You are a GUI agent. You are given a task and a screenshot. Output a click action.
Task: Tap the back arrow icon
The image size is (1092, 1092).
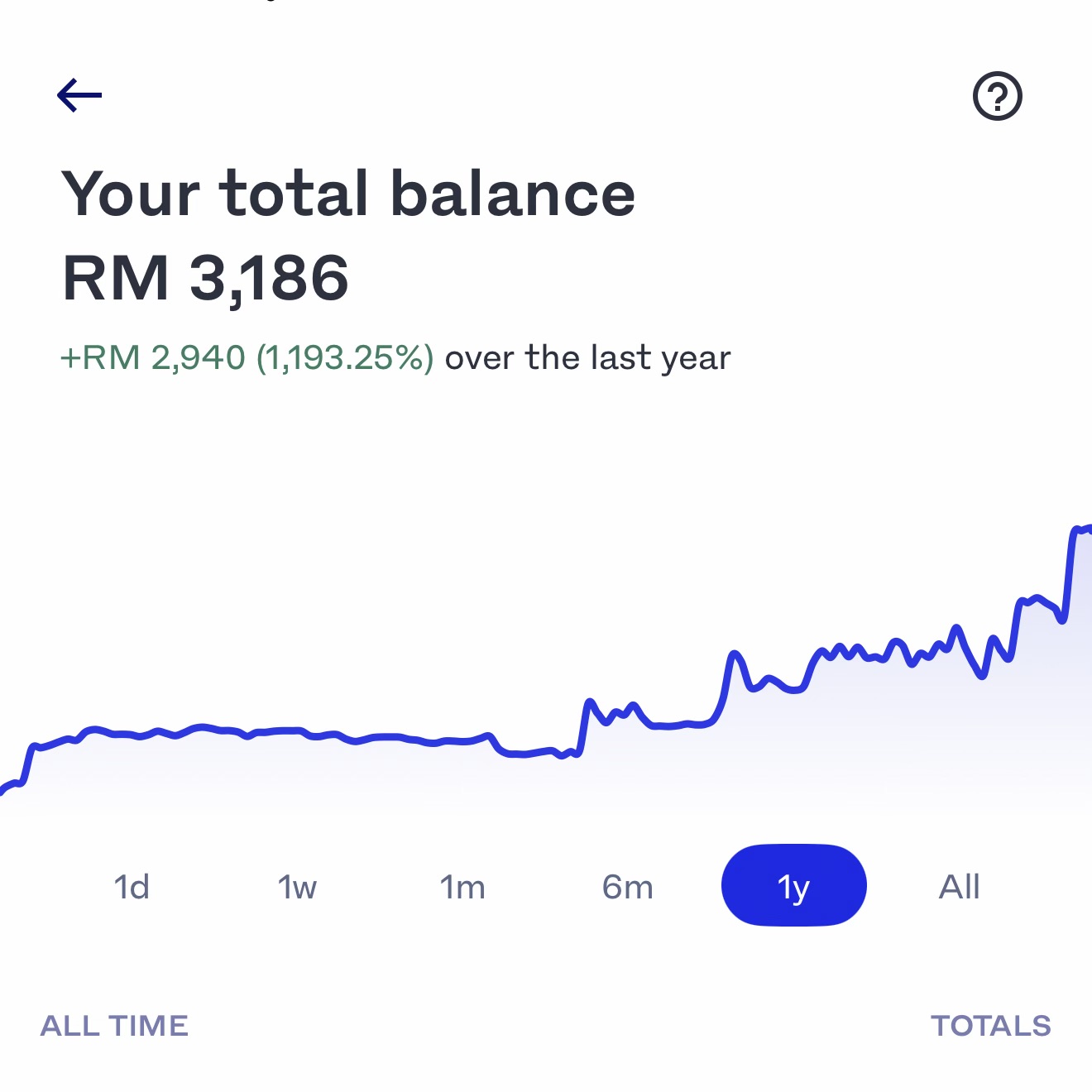pyautogui.click(x=79, y=95)
